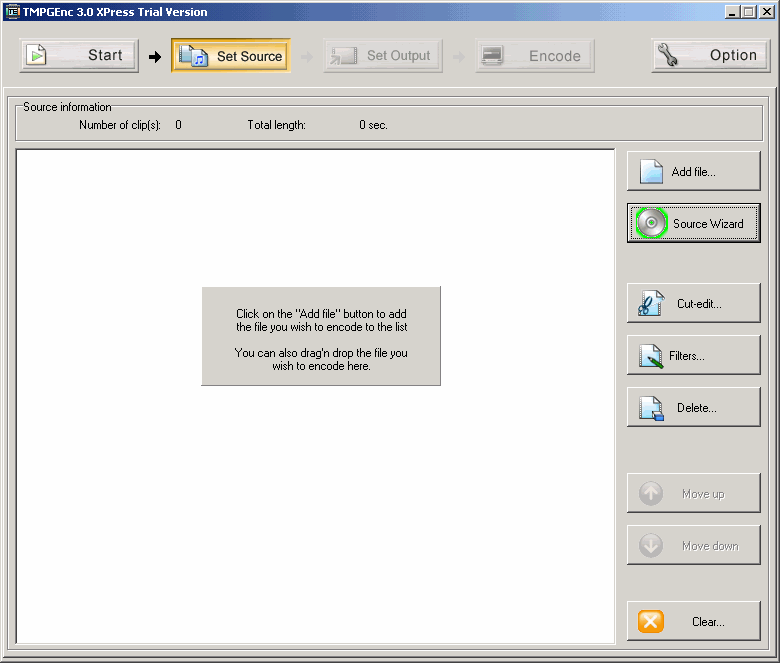This screenshot has height=663, width=780.
Task: Click the blank page icon for Add file
Action: tap(651, 172)
